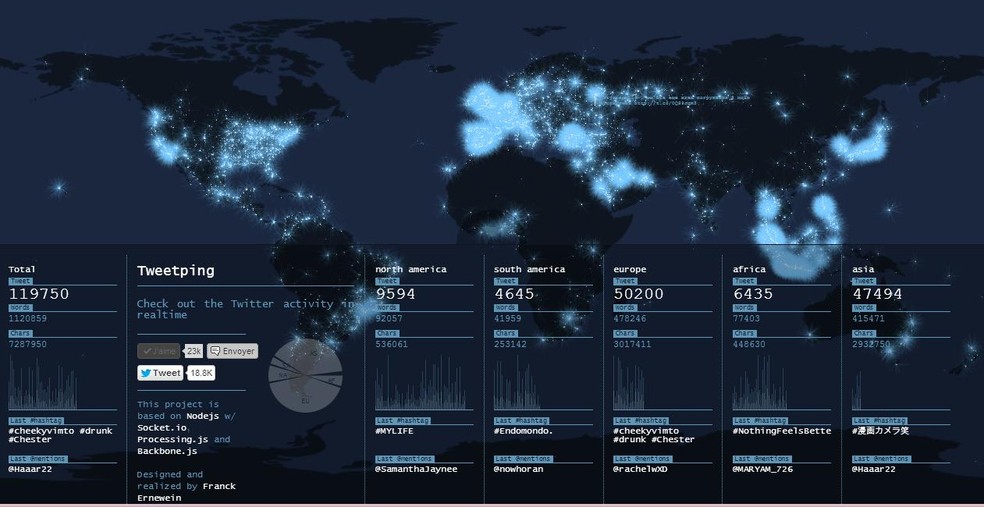The width and height of the screenshot is (984, 507).
Task: Click the #Endomondo. hashtag
Action: pyautogui.click(x=523, y=431)
